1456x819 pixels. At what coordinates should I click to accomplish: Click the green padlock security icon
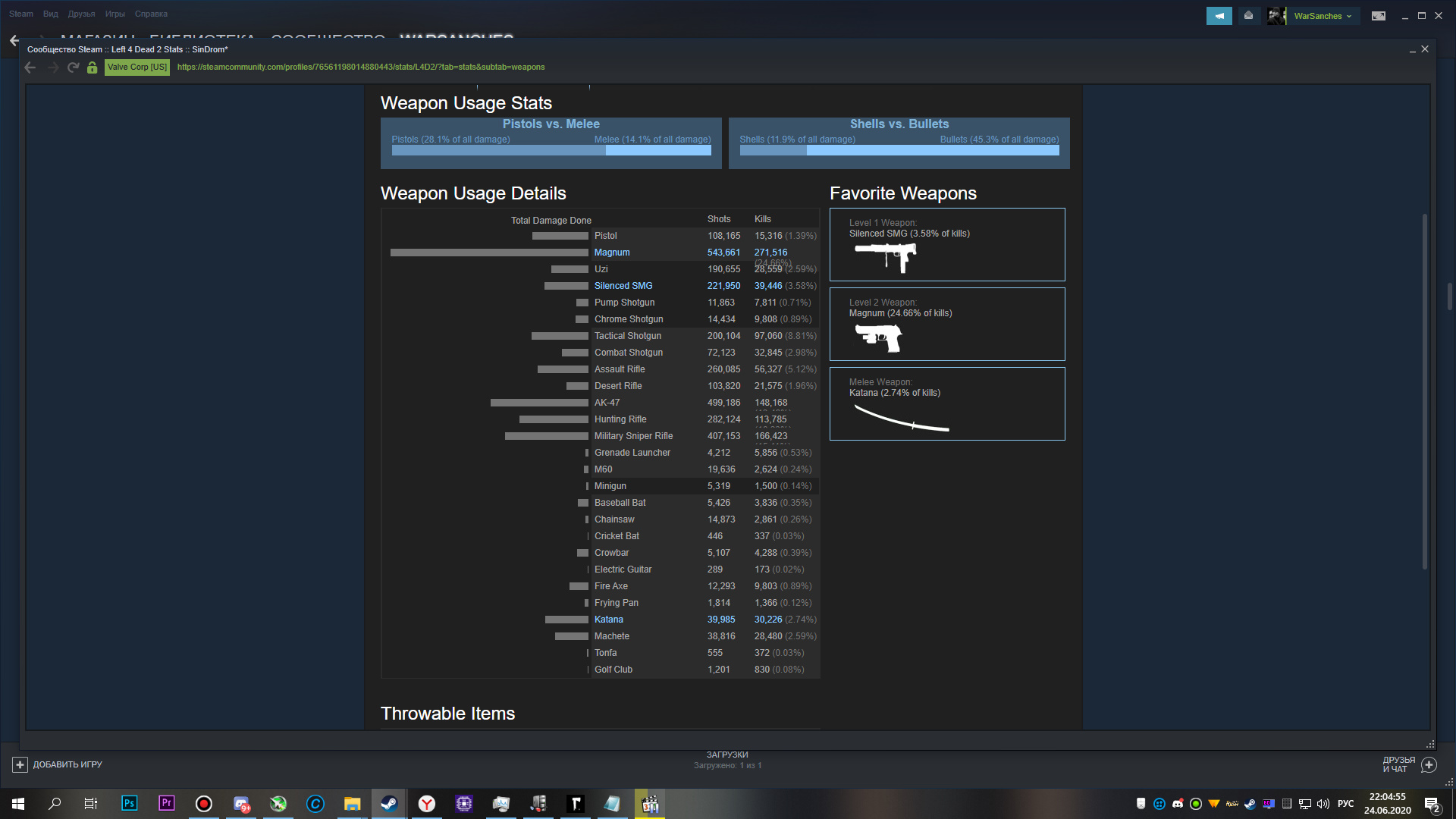(92, 67)
